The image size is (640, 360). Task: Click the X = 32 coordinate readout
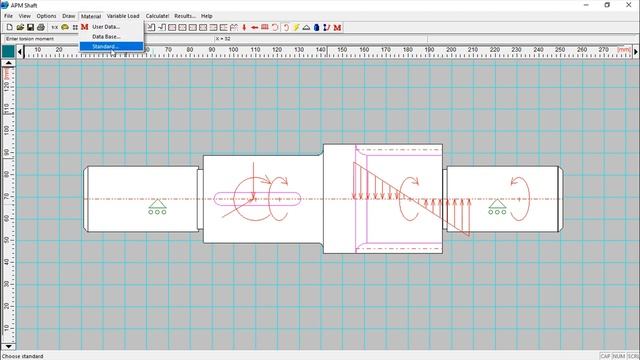pos(223,39)
